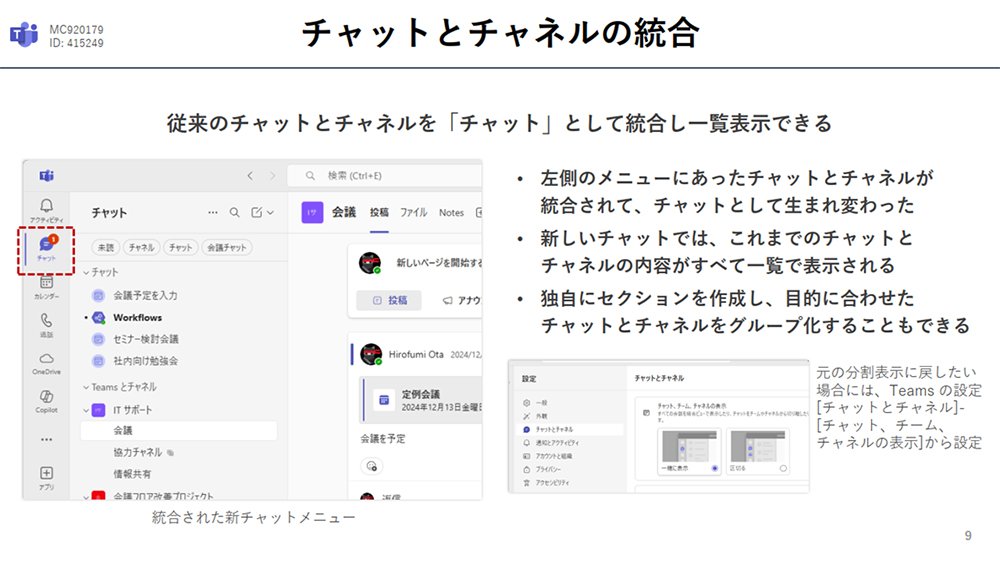Go forward with the right arrow

tap(272, 175)
